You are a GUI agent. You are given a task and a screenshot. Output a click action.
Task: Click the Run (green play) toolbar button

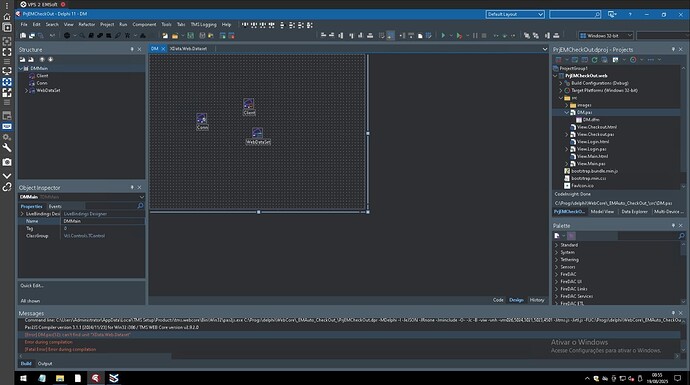[443, 36]
